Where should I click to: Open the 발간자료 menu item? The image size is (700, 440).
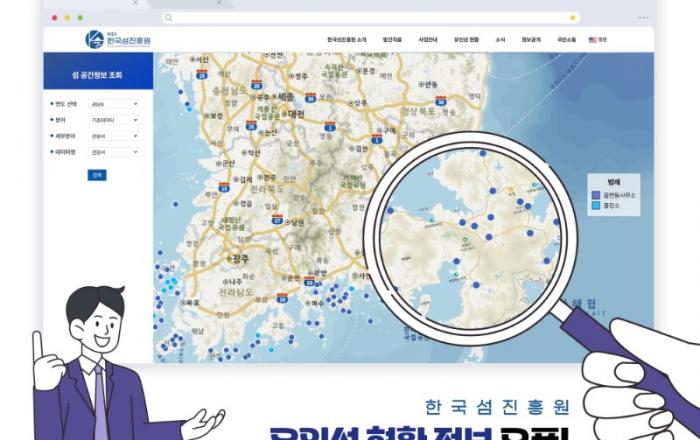click(392, 40)
